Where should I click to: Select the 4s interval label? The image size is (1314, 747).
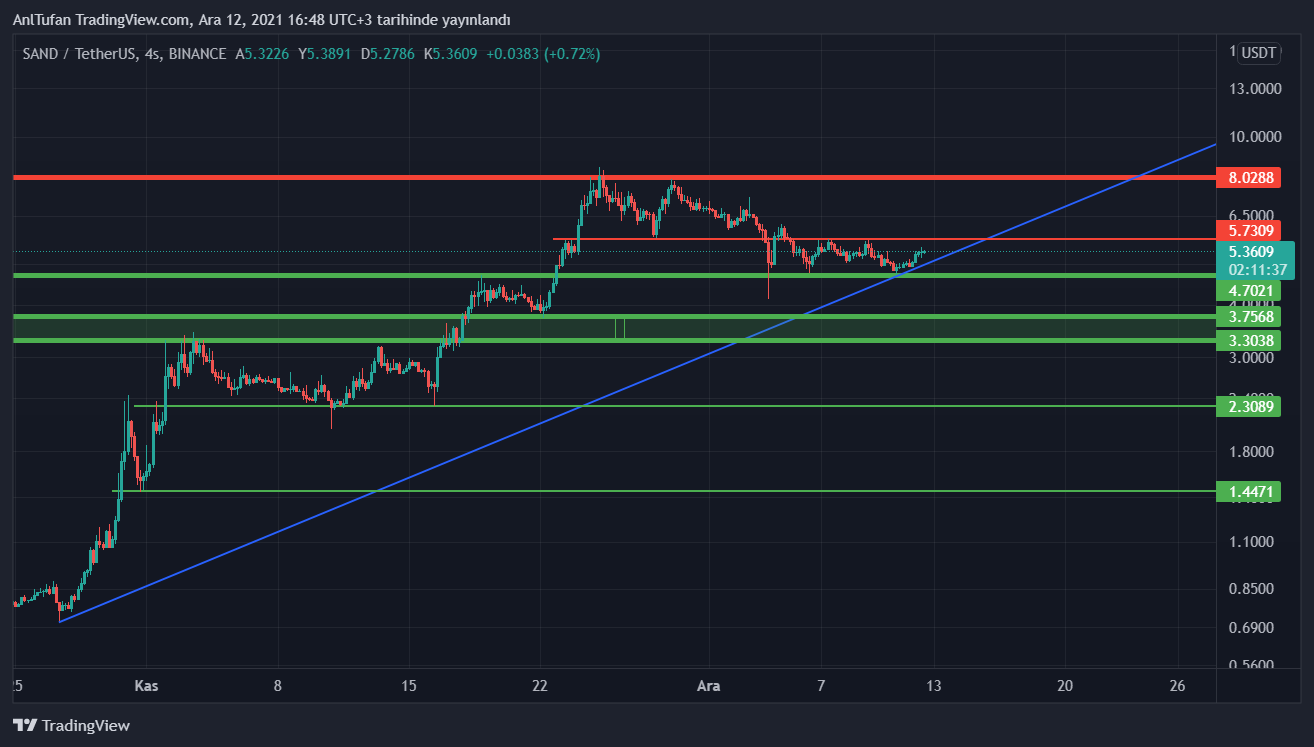coord(153,54)
